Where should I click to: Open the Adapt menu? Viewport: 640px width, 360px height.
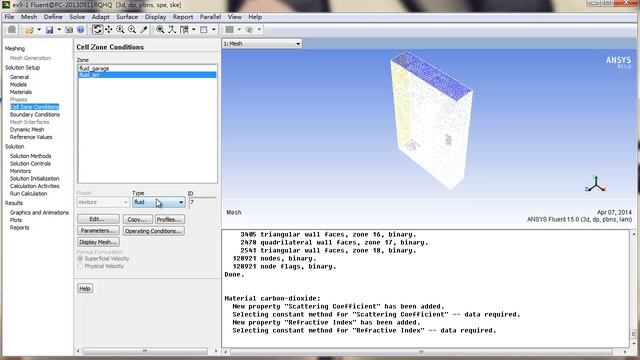pos(100,17)
